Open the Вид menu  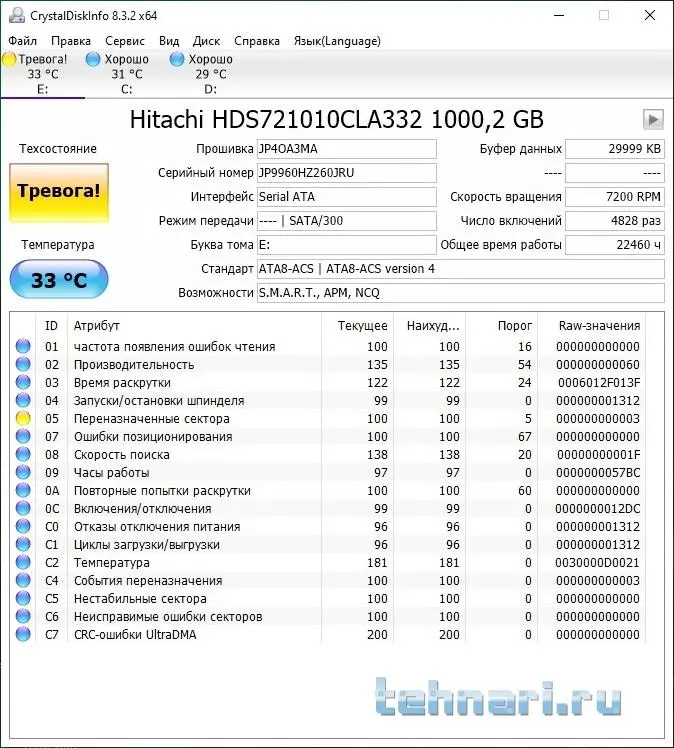tap(169, 41)
